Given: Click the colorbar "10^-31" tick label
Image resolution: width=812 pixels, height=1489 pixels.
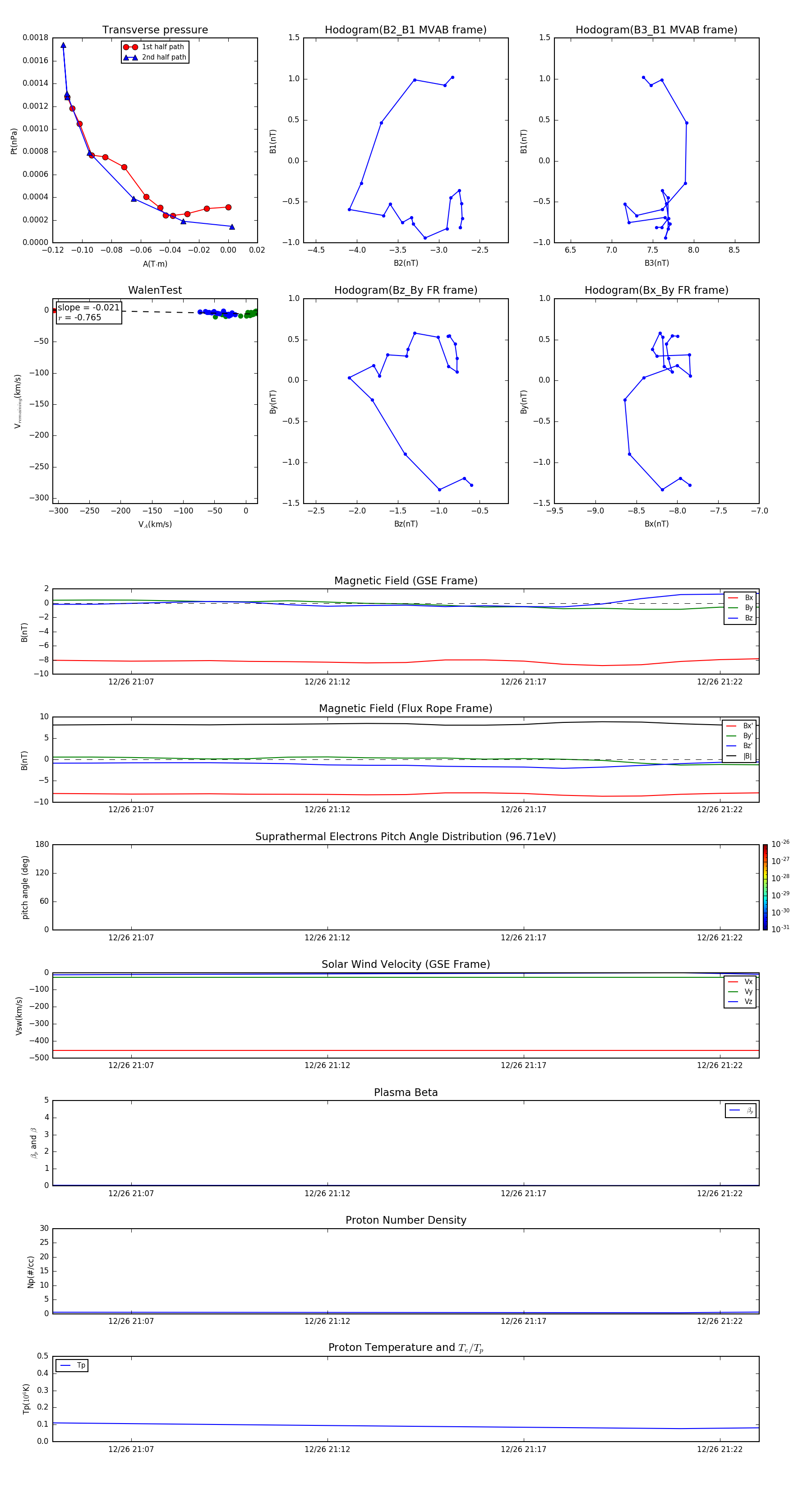Looking at the screenshot, I should [780, 929].
